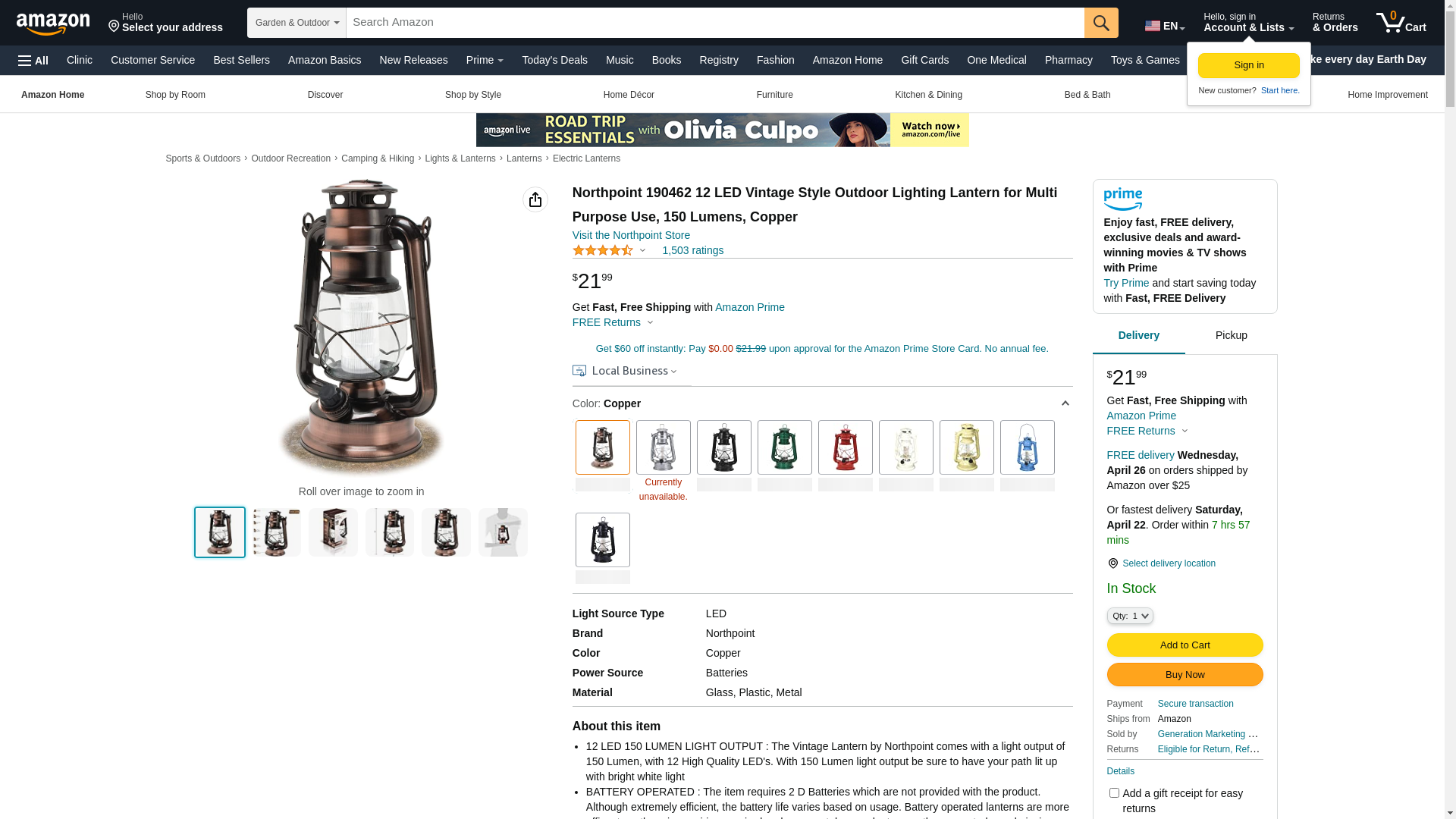Image resolution: width=1456 pixels, height=819 pixels.
Task: Click Select delivery location pin
Action: pyautogui.click(x=1112, y=563)
